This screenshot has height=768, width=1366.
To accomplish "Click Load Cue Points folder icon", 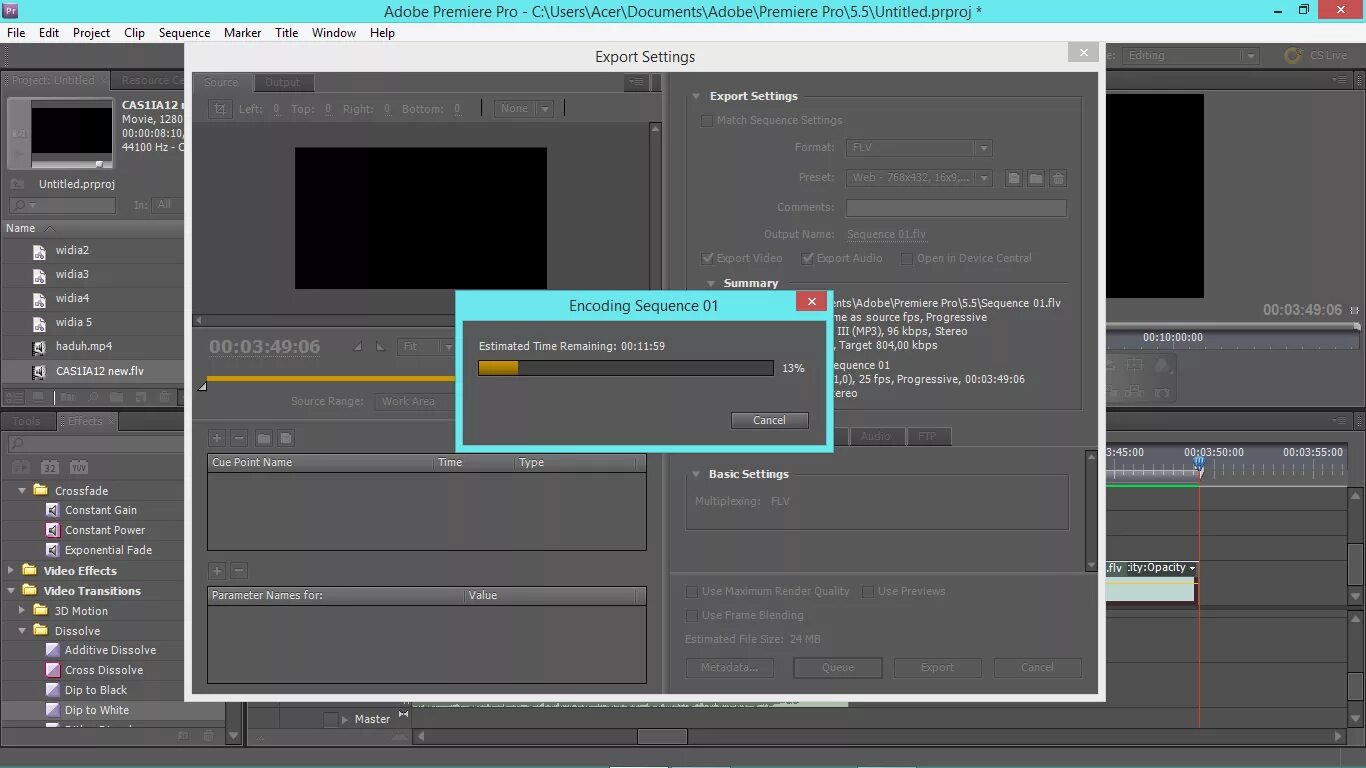I will [264, 438].
